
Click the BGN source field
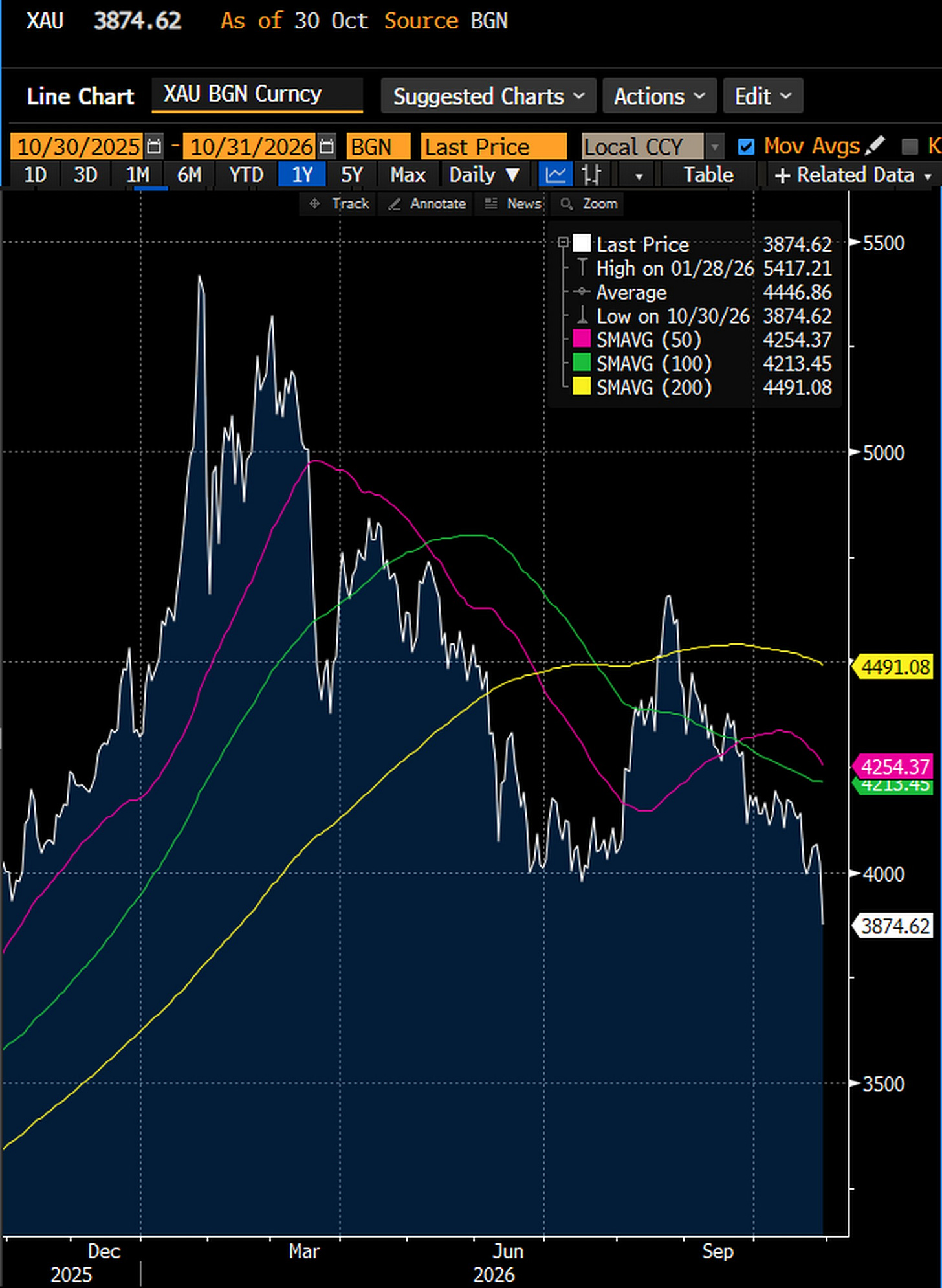pyautogui.click(x=378, y=147)
